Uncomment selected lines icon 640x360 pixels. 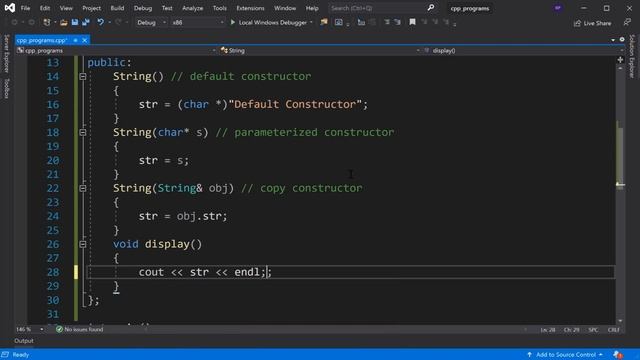click(397, 22)
